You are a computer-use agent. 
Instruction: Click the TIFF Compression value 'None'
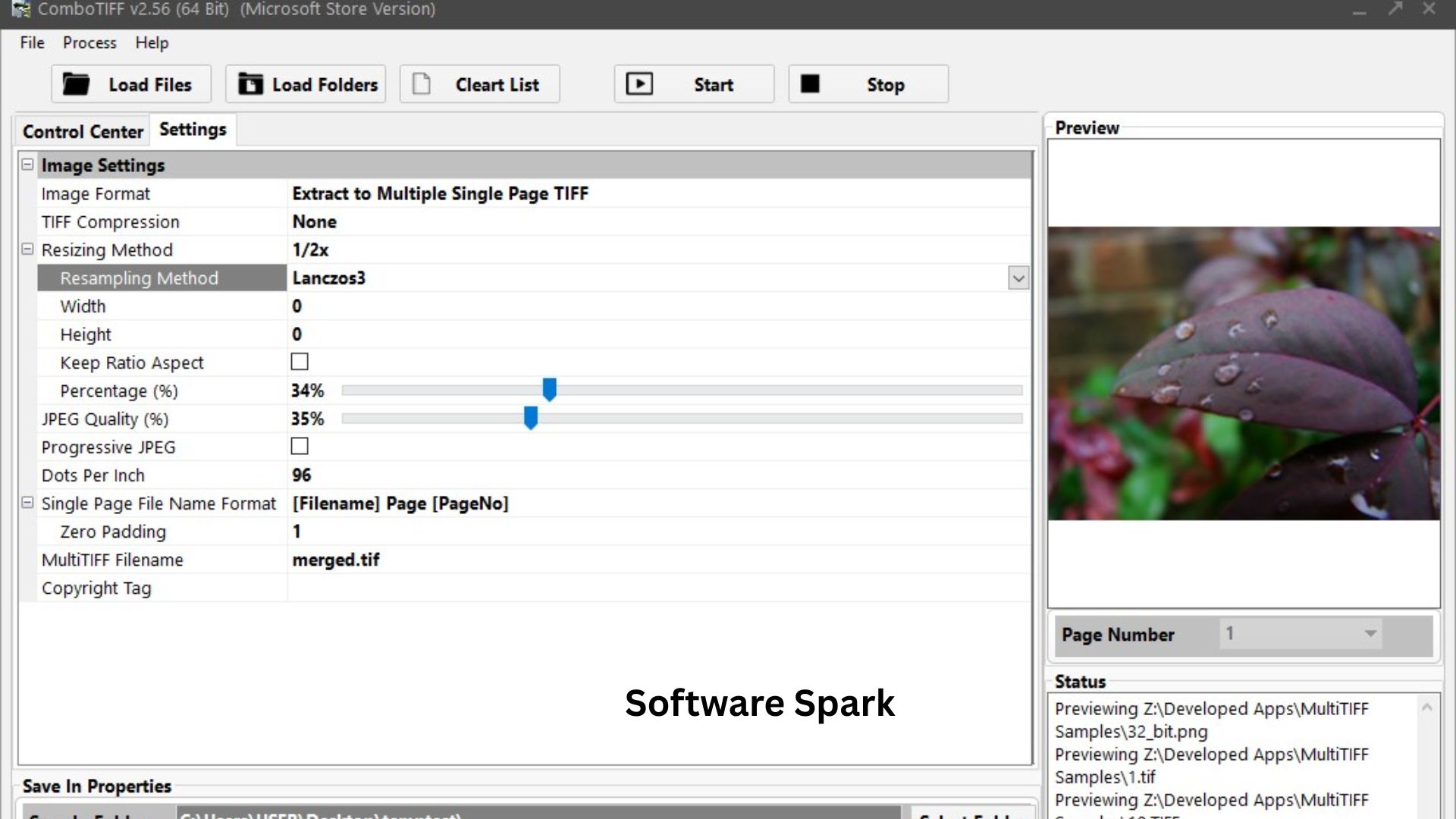pos(315,221)
